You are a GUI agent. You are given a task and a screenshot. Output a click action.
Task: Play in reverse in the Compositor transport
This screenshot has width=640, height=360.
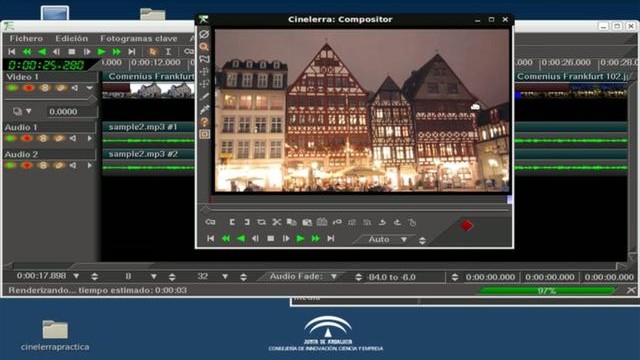click(241, 239)
